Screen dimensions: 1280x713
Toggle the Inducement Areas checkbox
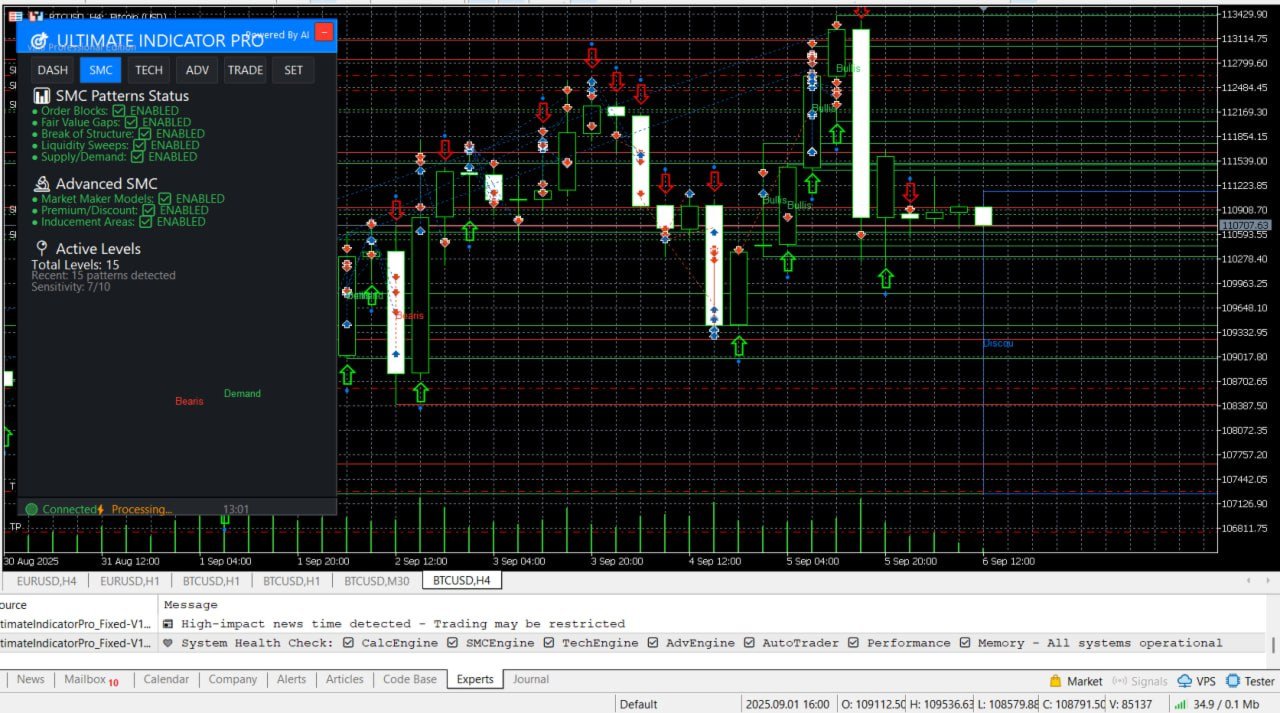146,222
